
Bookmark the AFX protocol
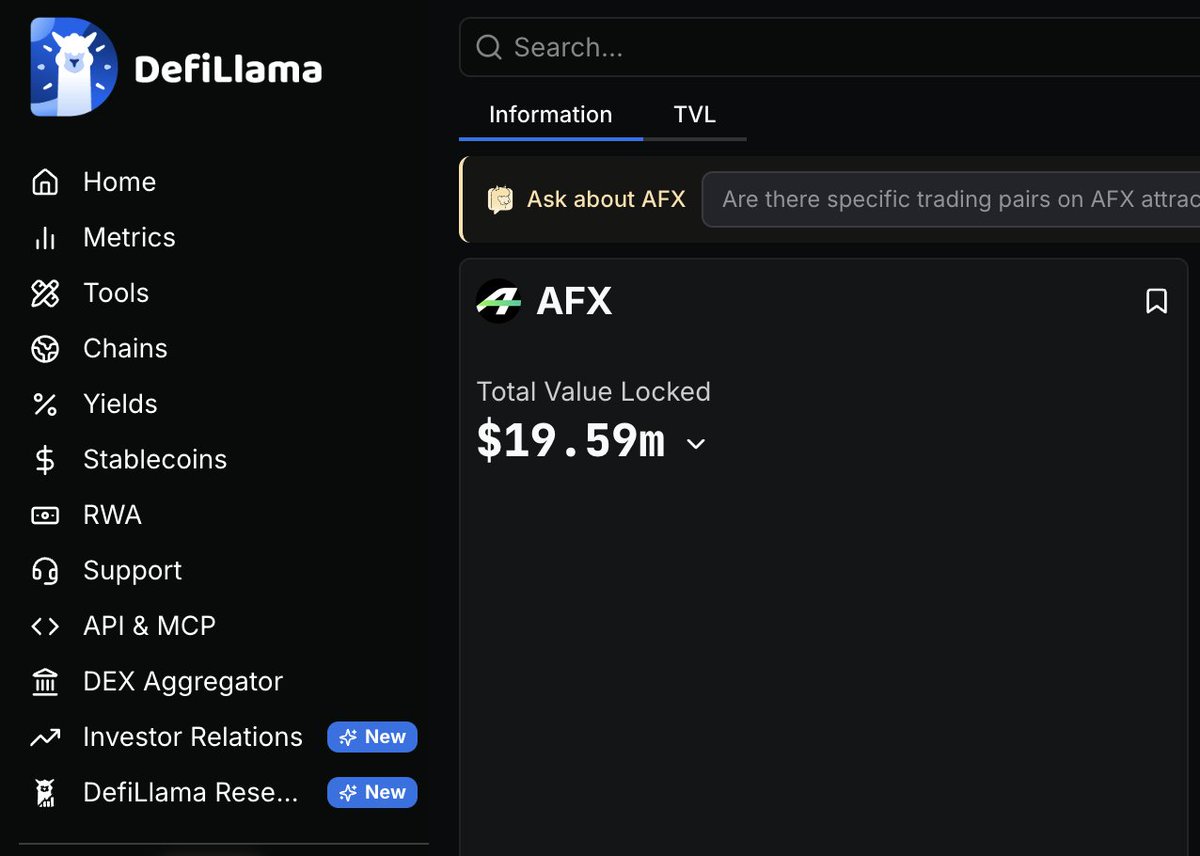(x=1156, y=301)
